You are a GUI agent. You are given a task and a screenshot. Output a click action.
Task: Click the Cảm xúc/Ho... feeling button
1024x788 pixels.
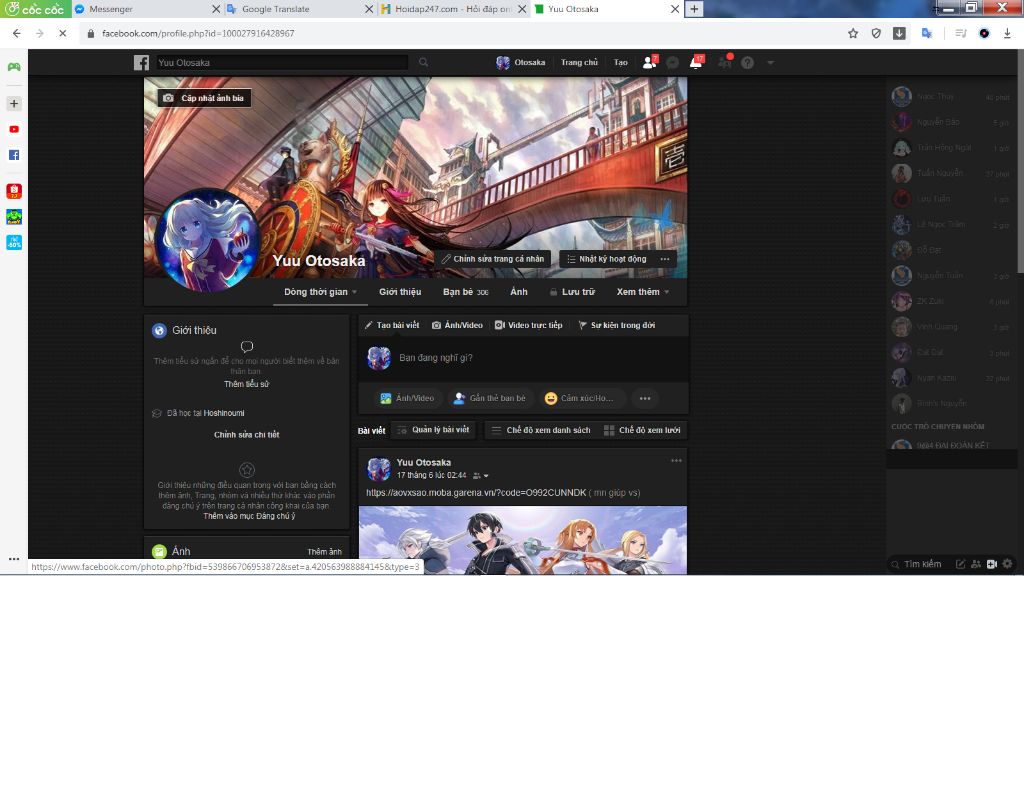click(582, 398)
